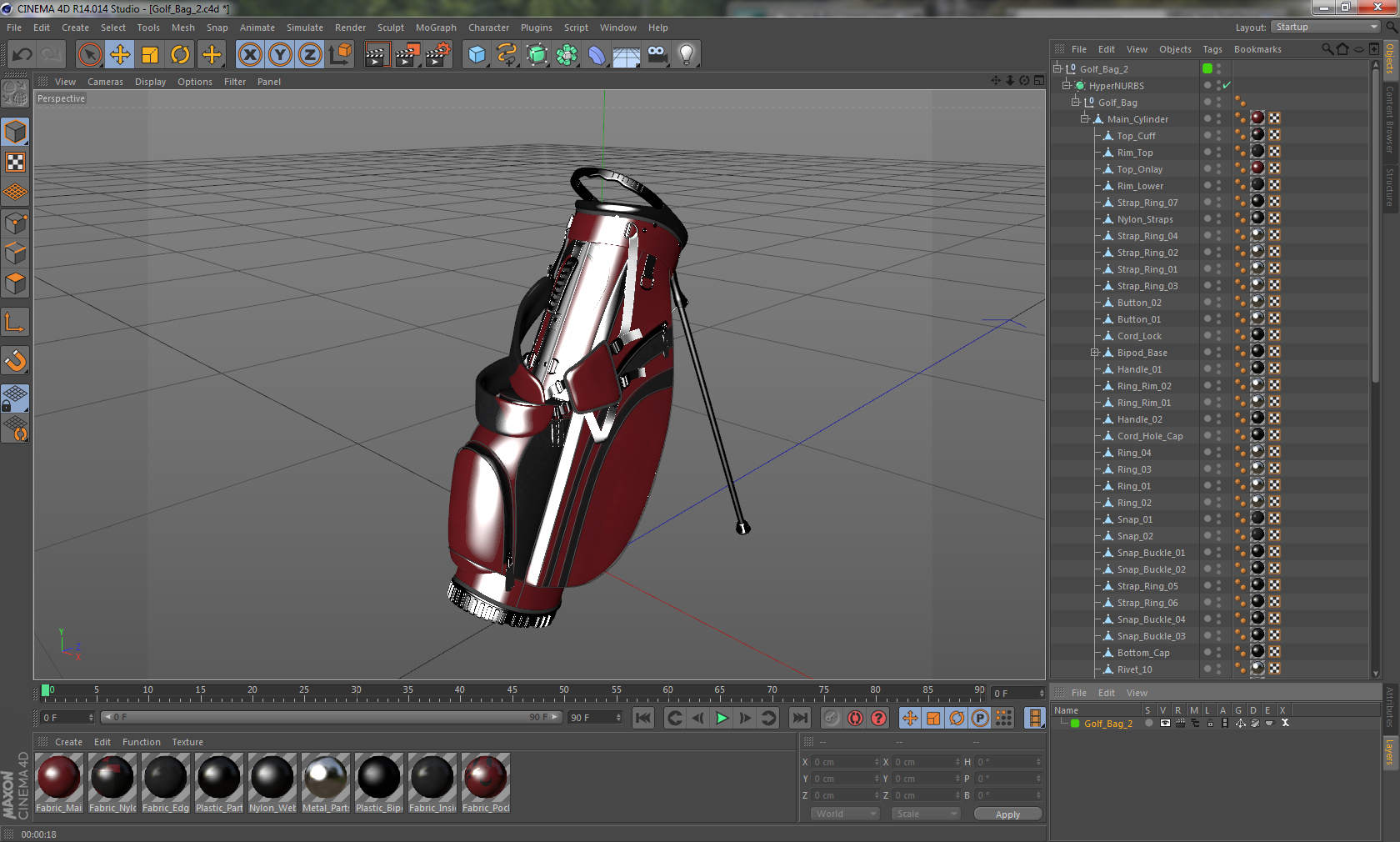The height and width of the screenshot is (842, 1400).
Task: Switch to Texture mode in left toolbar
Action: (16, 162)
